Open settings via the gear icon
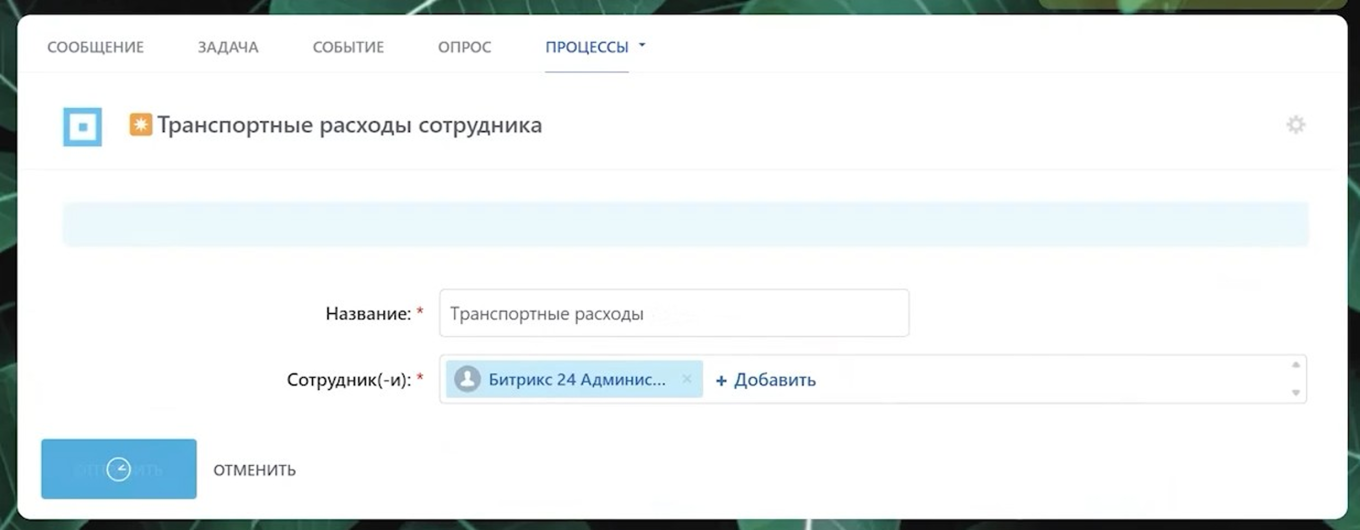Image resolution: width=1360 pixels, height=530 pixels. click(1295, 125)
